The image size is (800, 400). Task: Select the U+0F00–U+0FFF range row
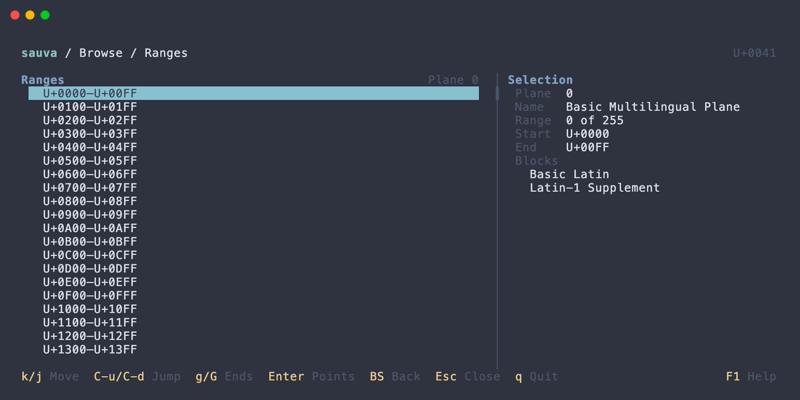(254, 295)
